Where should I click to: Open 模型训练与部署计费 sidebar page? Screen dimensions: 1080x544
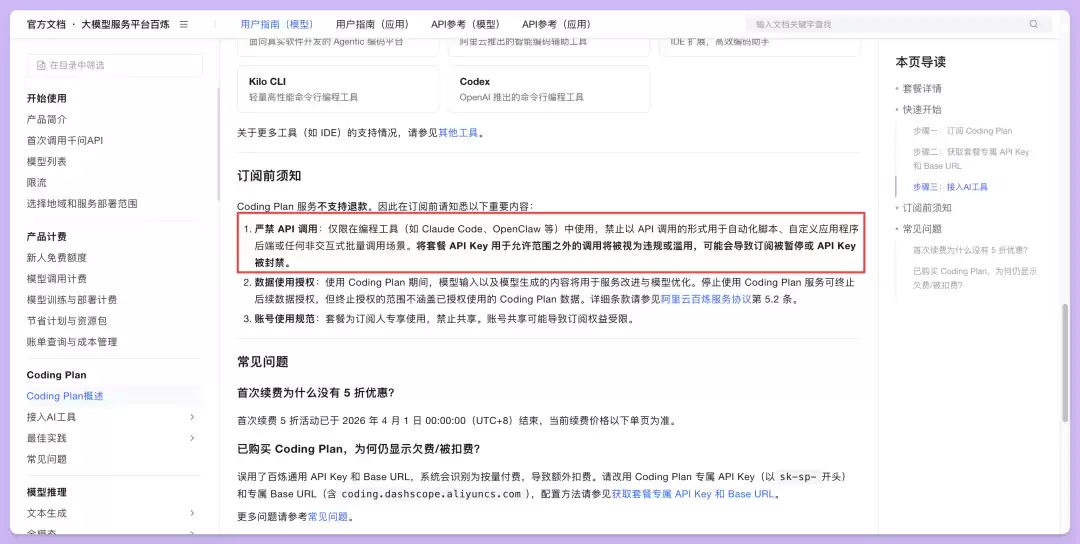point(72,300)
